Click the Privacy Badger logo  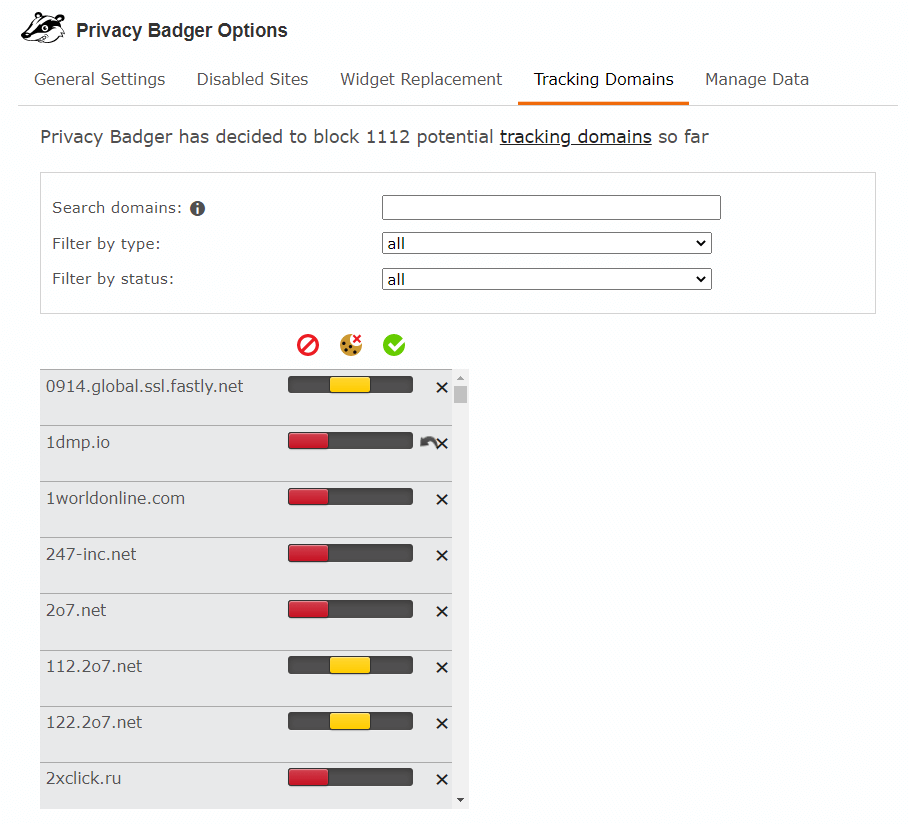42,27
